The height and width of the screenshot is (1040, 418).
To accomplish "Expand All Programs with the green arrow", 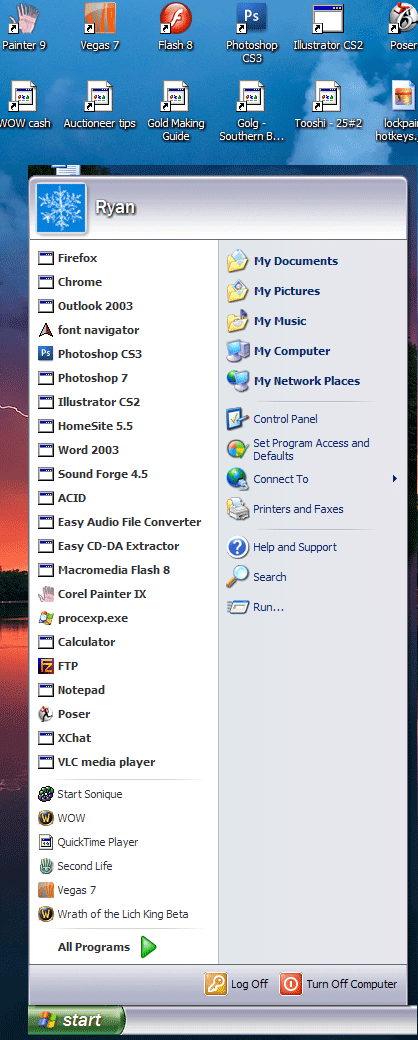I will [149, 947].
